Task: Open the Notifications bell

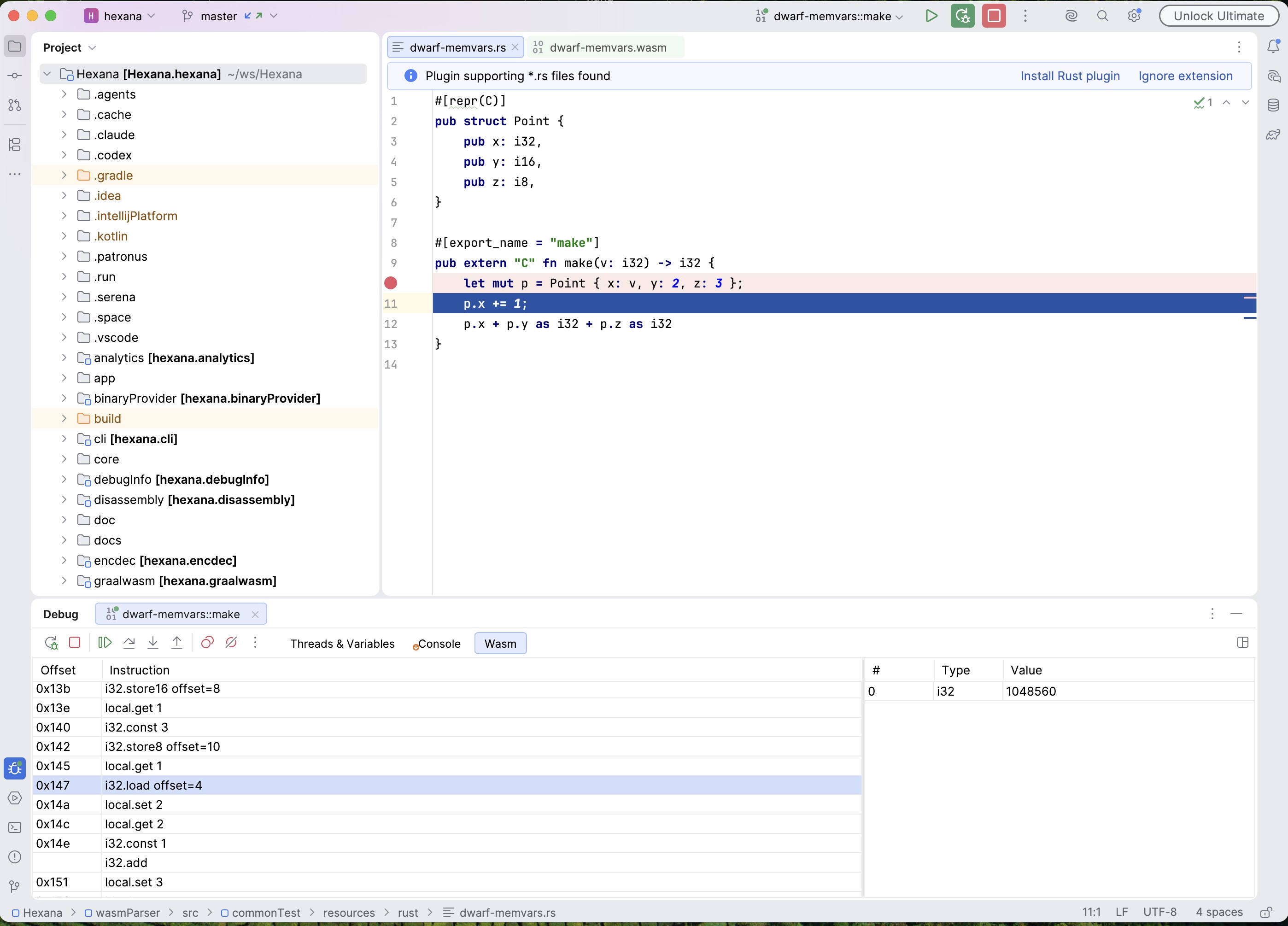Action: [x=1273, y=46]
